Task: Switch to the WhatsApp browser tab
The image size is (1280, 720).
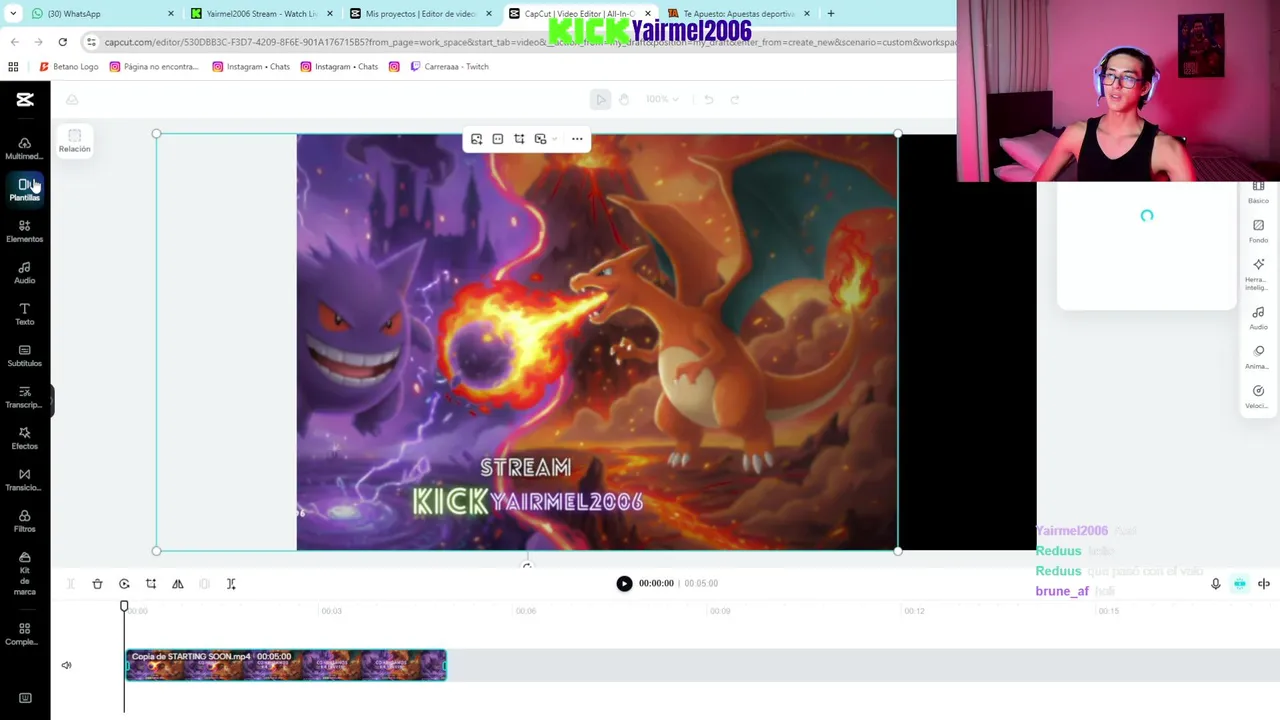Action: click(x=100, y=14)
